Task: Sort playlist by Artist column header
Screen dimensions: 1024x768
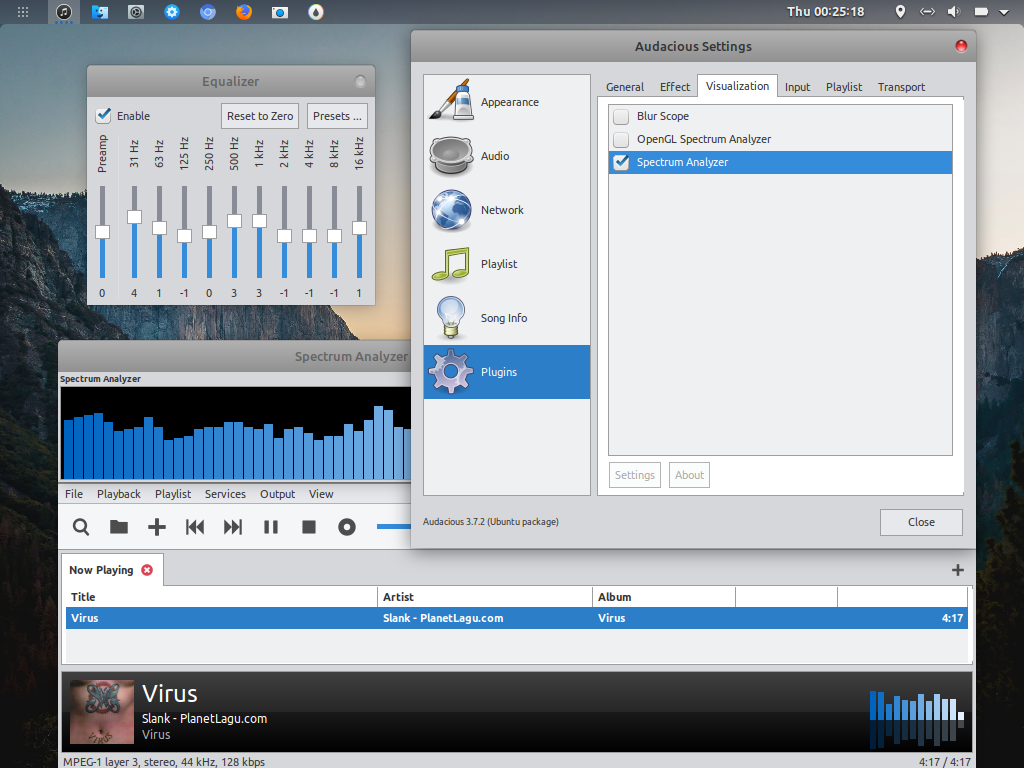Action: pyautogui.click(x=485, y=597)
